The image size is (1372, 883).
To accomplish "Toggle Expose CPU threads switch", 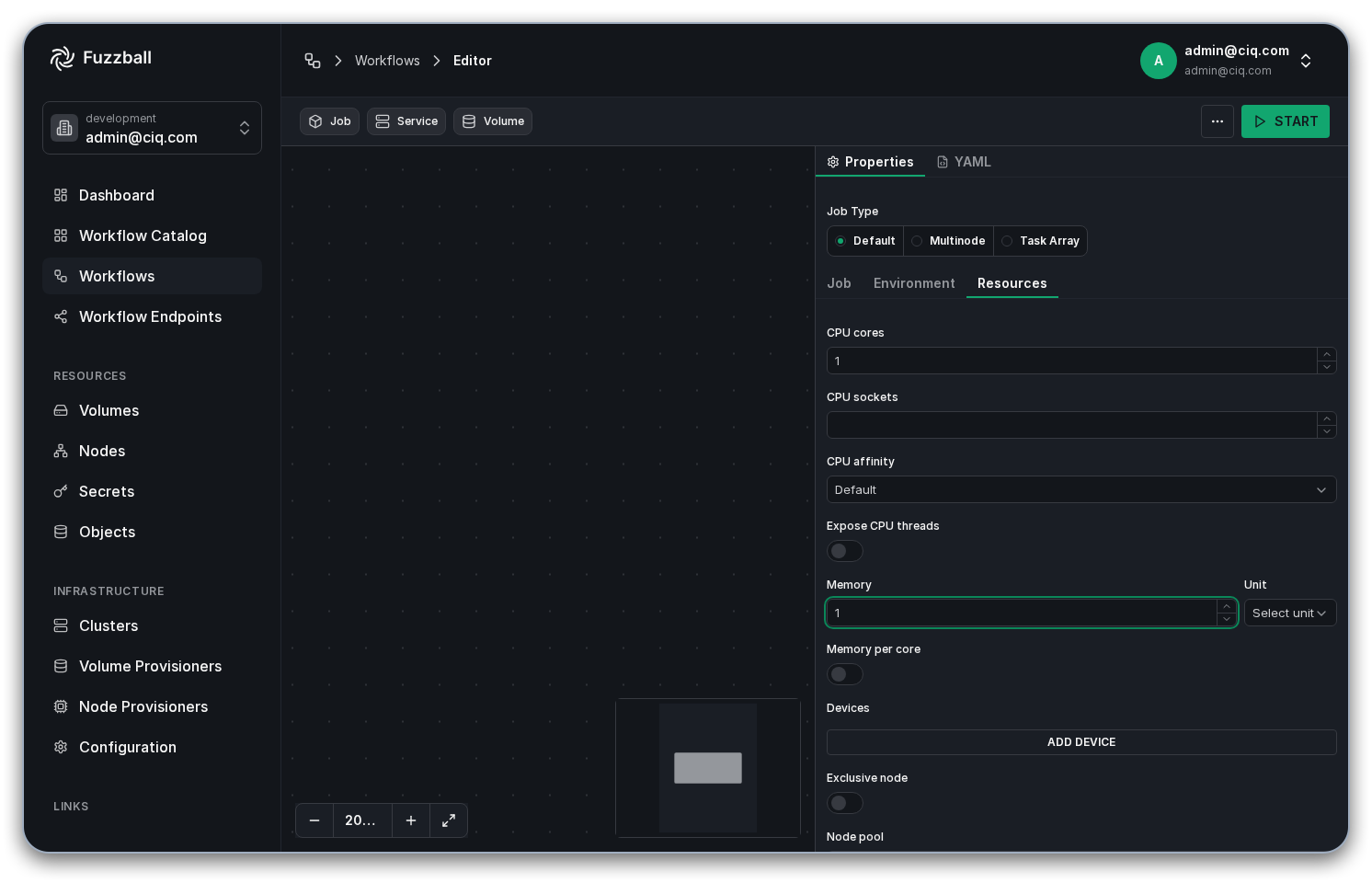I will click(845, 551).
